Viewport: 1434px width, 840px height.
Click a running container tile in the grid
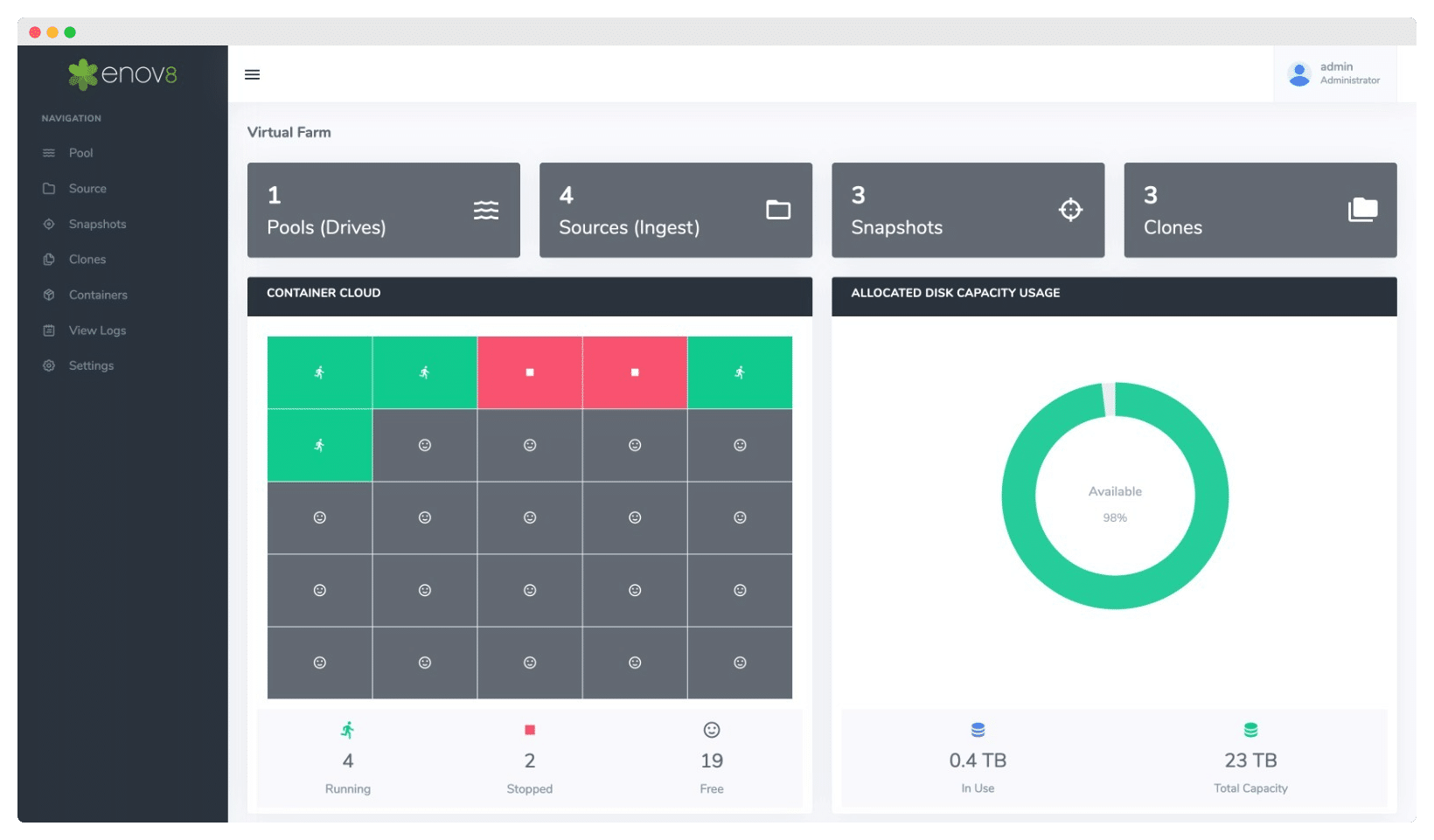319,371
